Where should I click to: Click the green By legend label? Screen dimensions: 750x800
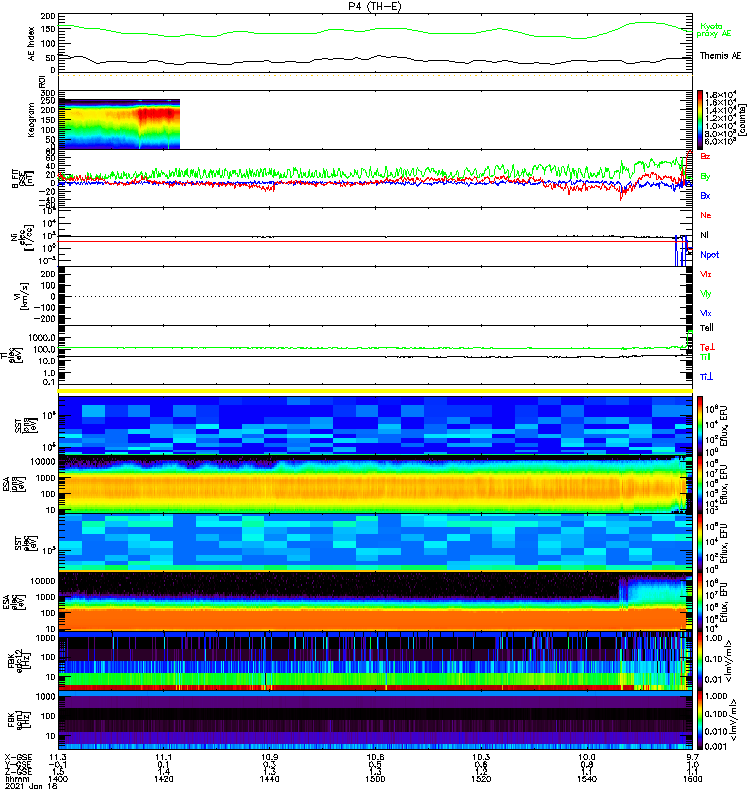click(705, 177)
